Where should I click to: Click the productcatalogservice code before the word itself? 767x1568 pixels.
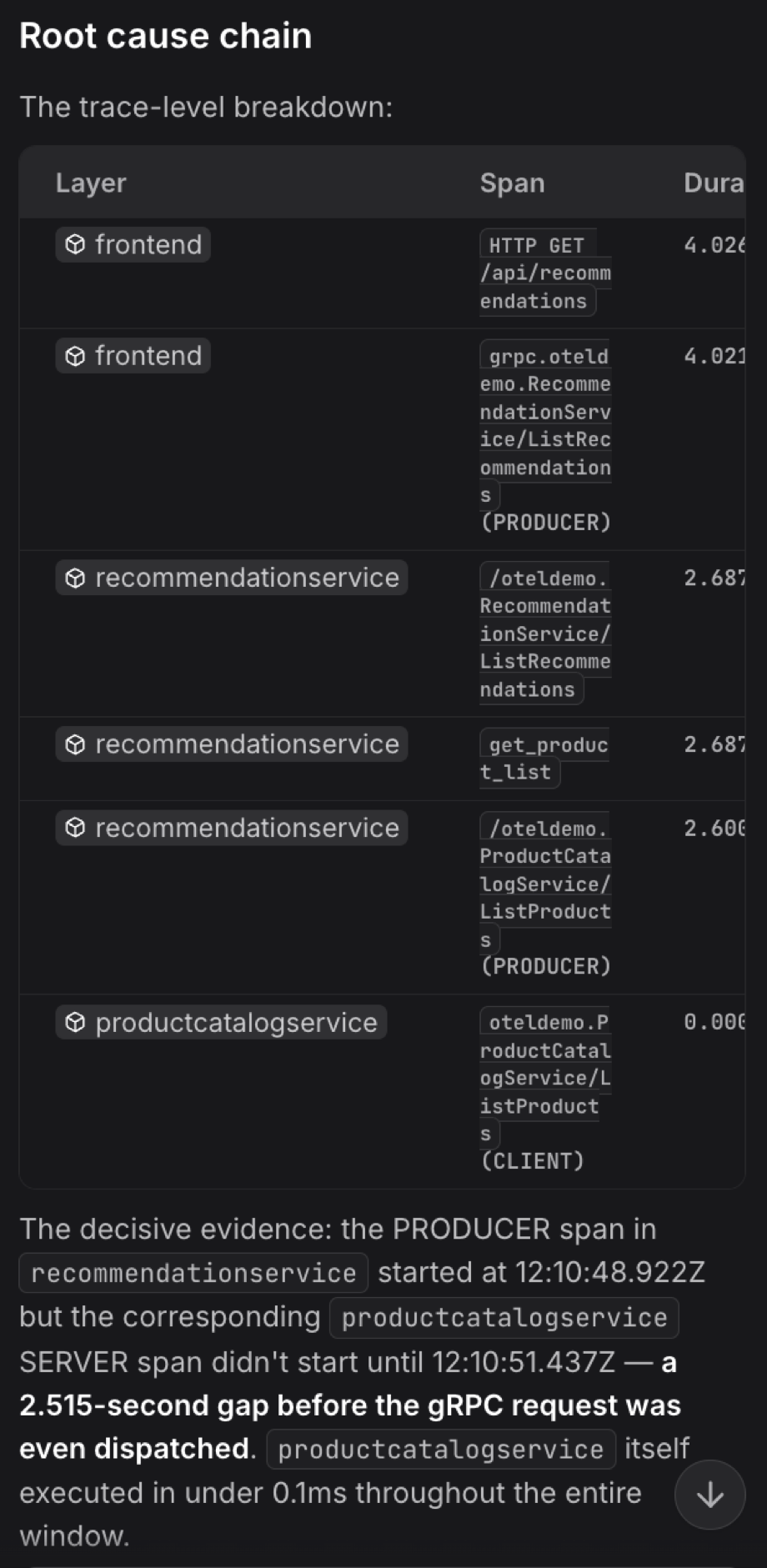(441, 1449)
